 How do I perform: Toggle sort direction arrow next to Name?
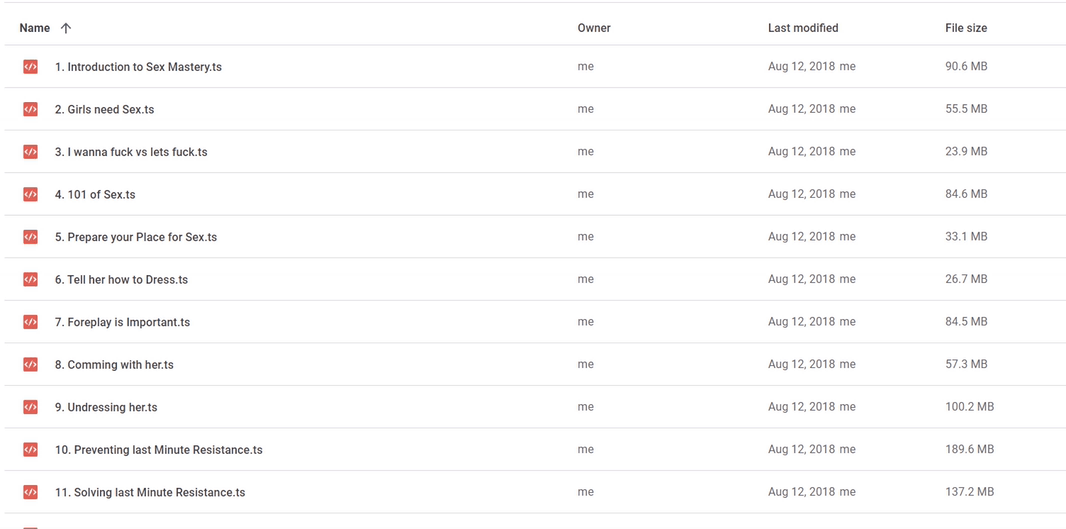(x=65, y=28)
